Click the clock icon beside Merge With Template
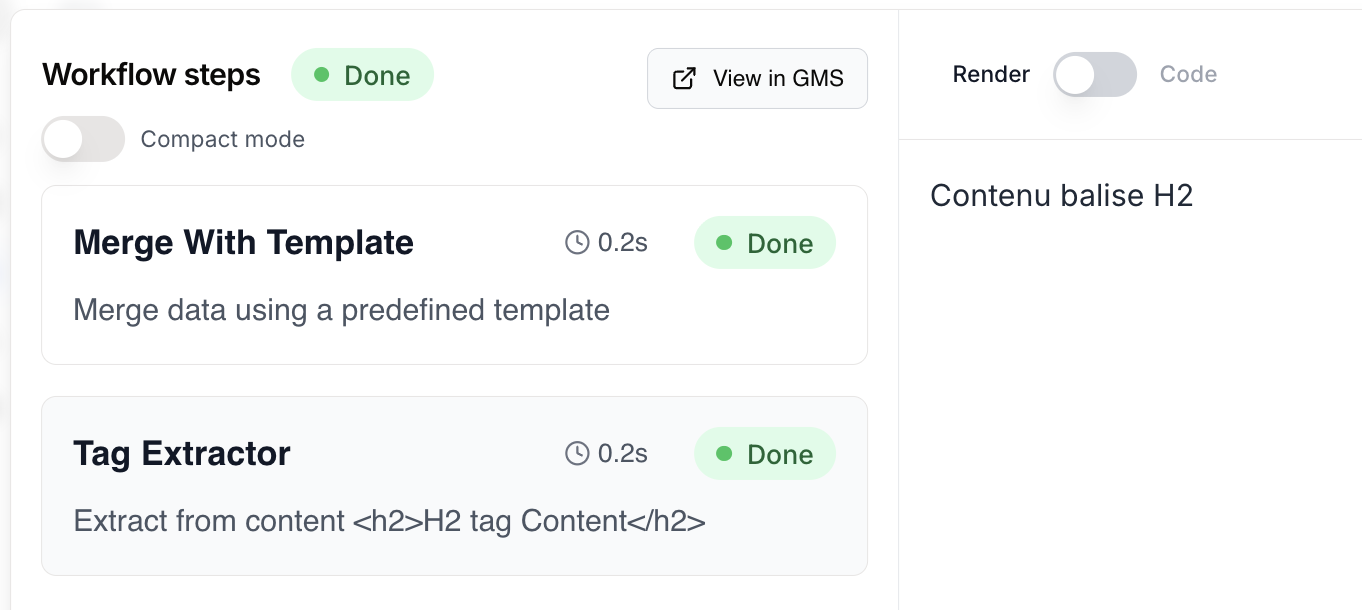This screenshot has width=1362, height=610. pyautogui.click(x=577, y=242)
